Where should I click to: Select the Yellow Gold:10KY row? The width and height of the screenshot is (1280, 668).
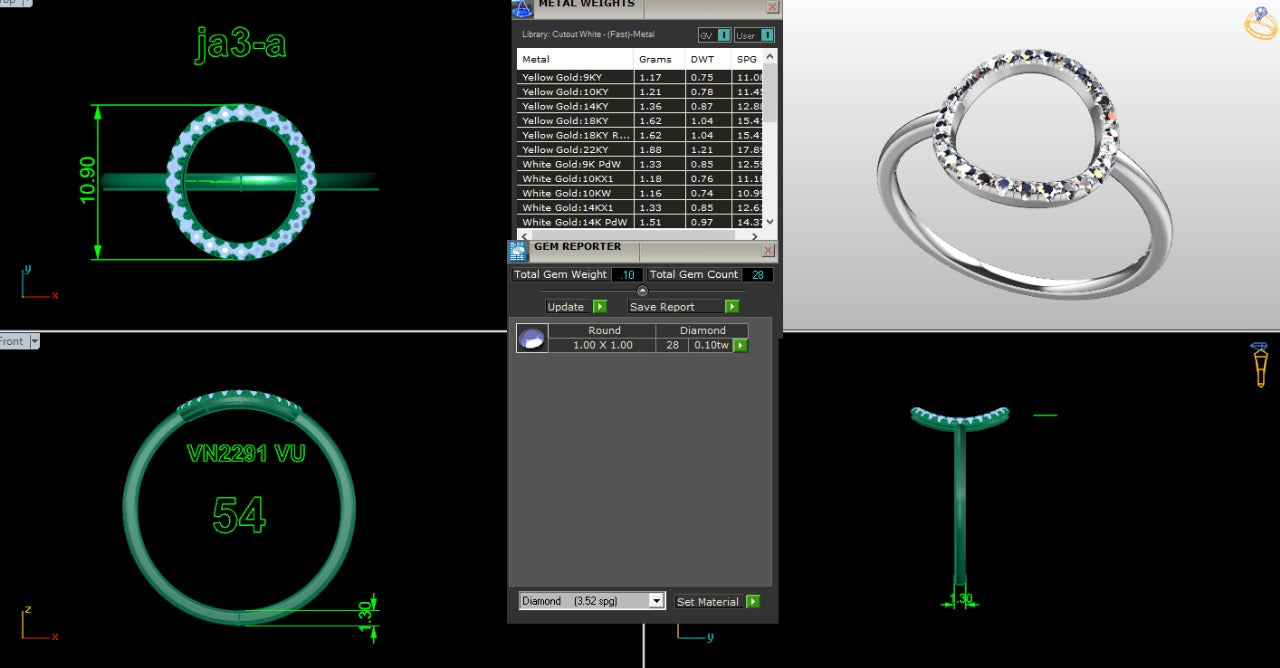640,92
